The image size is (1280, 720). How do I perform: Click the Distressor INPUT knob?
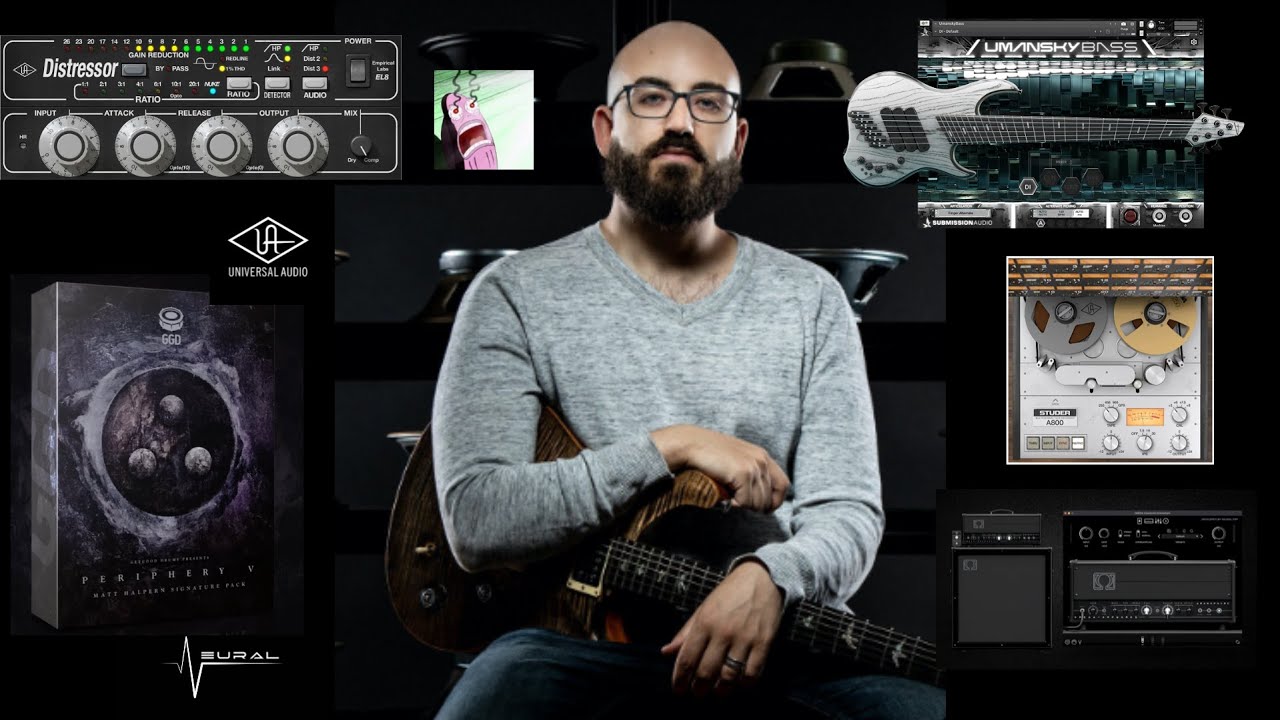click(69, 146)
